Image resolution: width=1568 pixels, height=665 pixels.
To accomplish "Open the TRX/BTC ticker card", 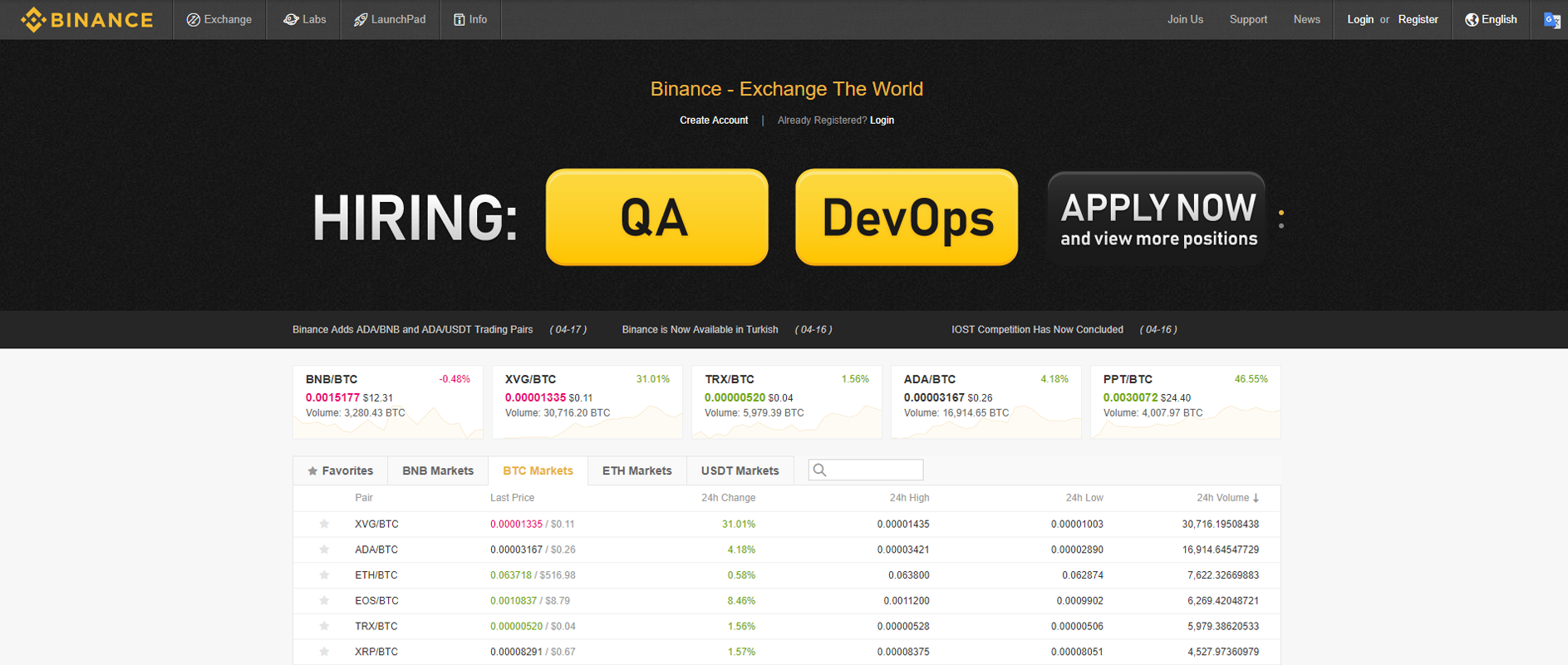I will pyautogui.click(x=786, y=401).
